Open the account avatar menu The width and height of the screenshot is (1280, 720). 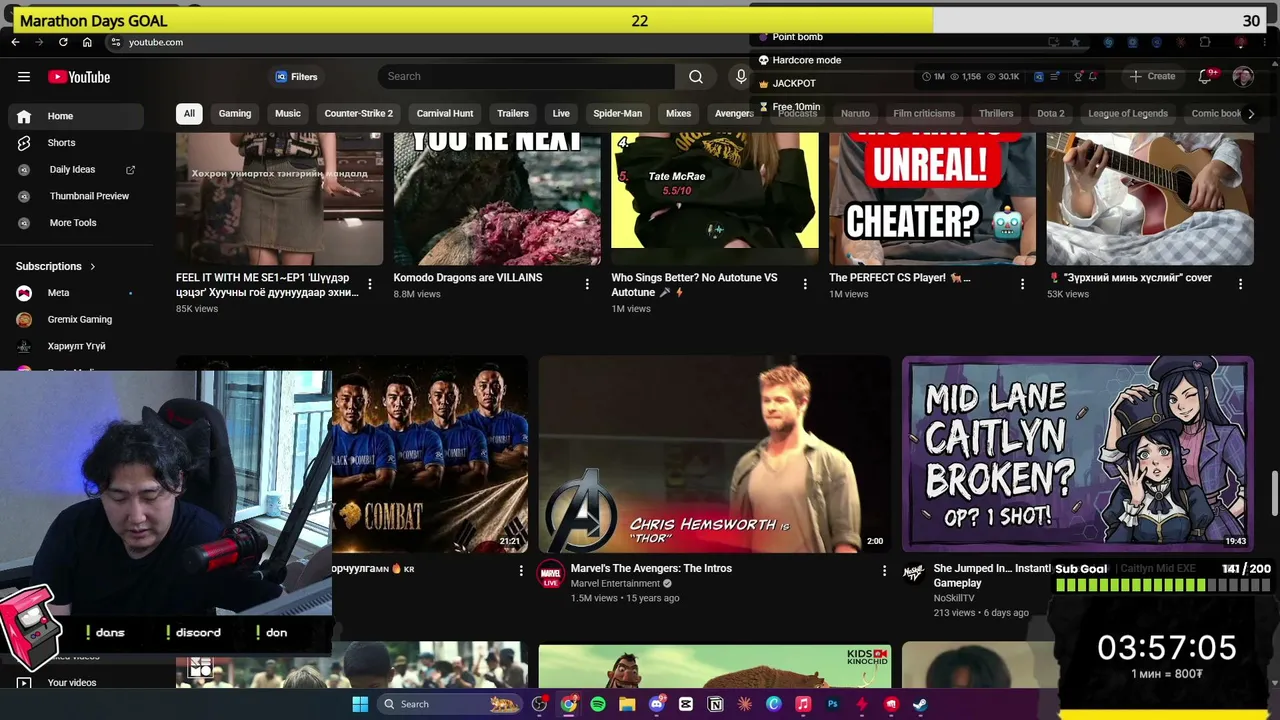pyautogui.click(x=1243, y=77)
